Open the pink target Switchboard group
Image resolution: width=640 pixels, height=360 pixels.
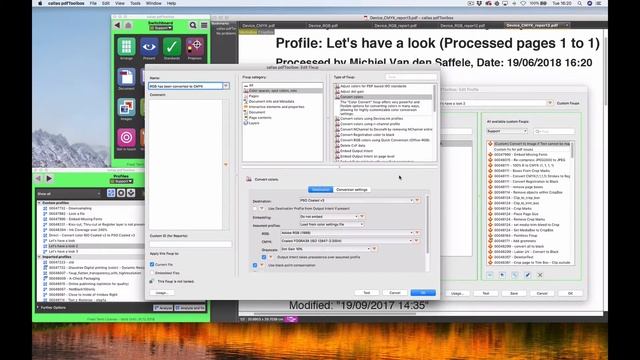[126, 137]
